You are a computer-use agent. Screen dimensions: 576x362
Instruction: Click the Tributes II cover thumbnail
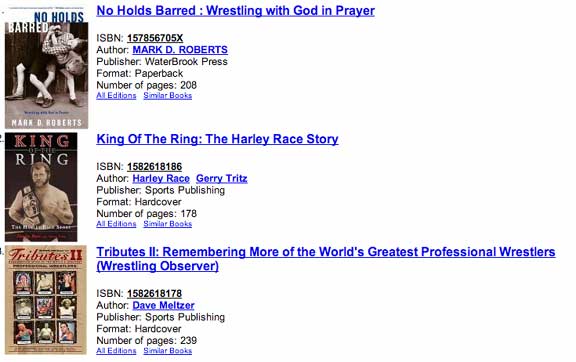46,300
